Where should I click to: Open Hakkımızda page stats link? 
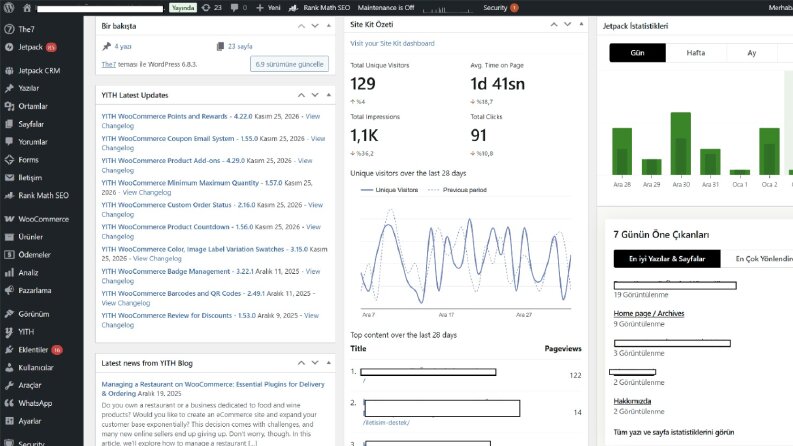tap(632, 401)
